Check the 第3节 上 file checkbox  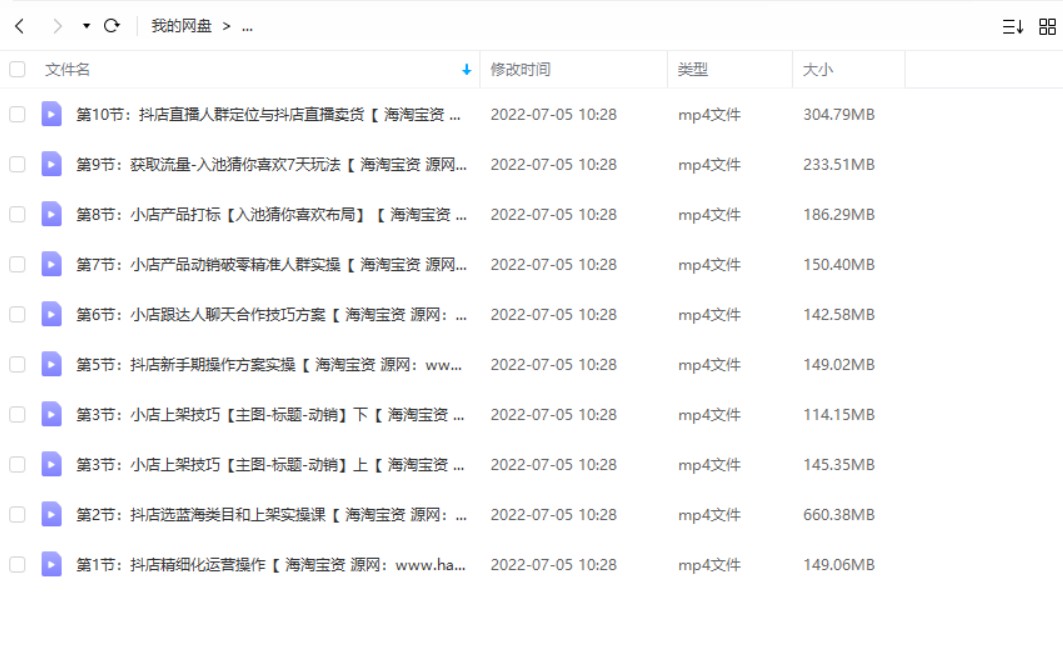(18, 464)
